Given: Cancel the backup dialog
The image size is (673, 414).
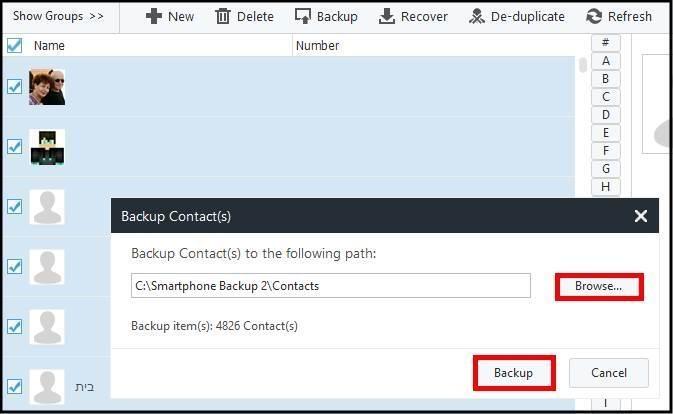Looking at the screenshot, I should (609, 373).
